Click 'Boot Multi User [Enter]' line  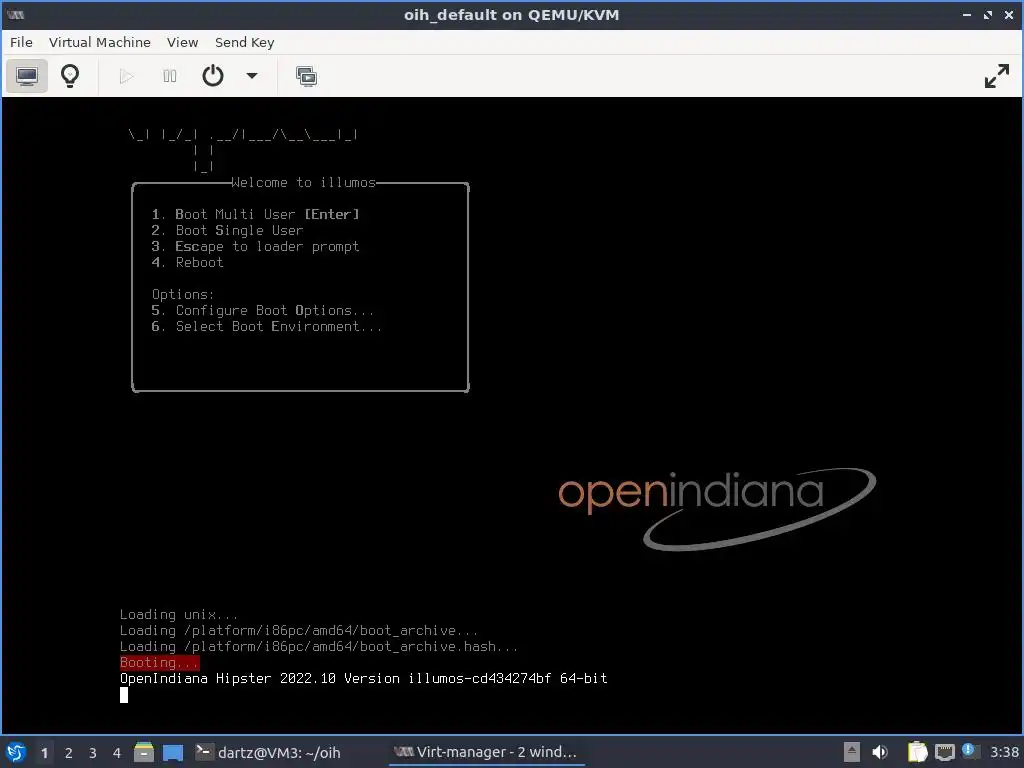pyautogui.click(x=255, y=214)
